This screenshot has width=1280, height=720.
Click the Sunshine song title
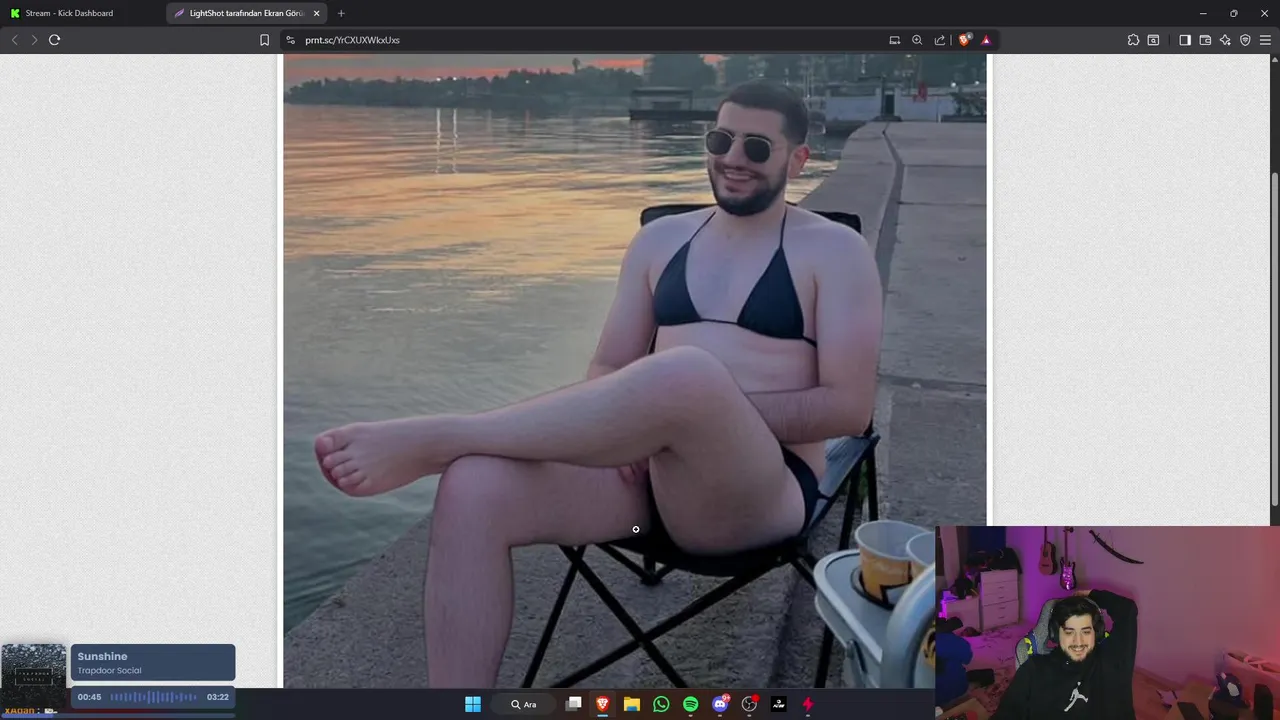pyautogui.click(x=102, y=656)
